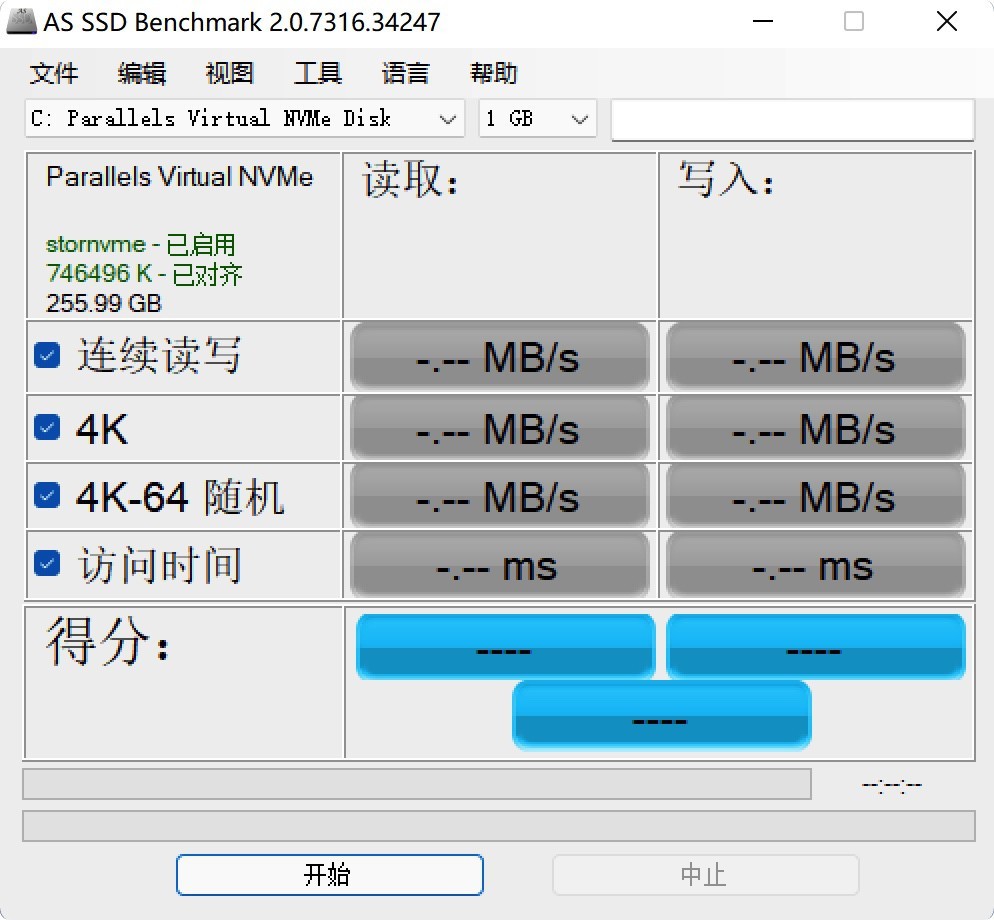This screenshot has width=994, height=920.
Task: Expand the drive selection dropdown
Action: point(447,118)
